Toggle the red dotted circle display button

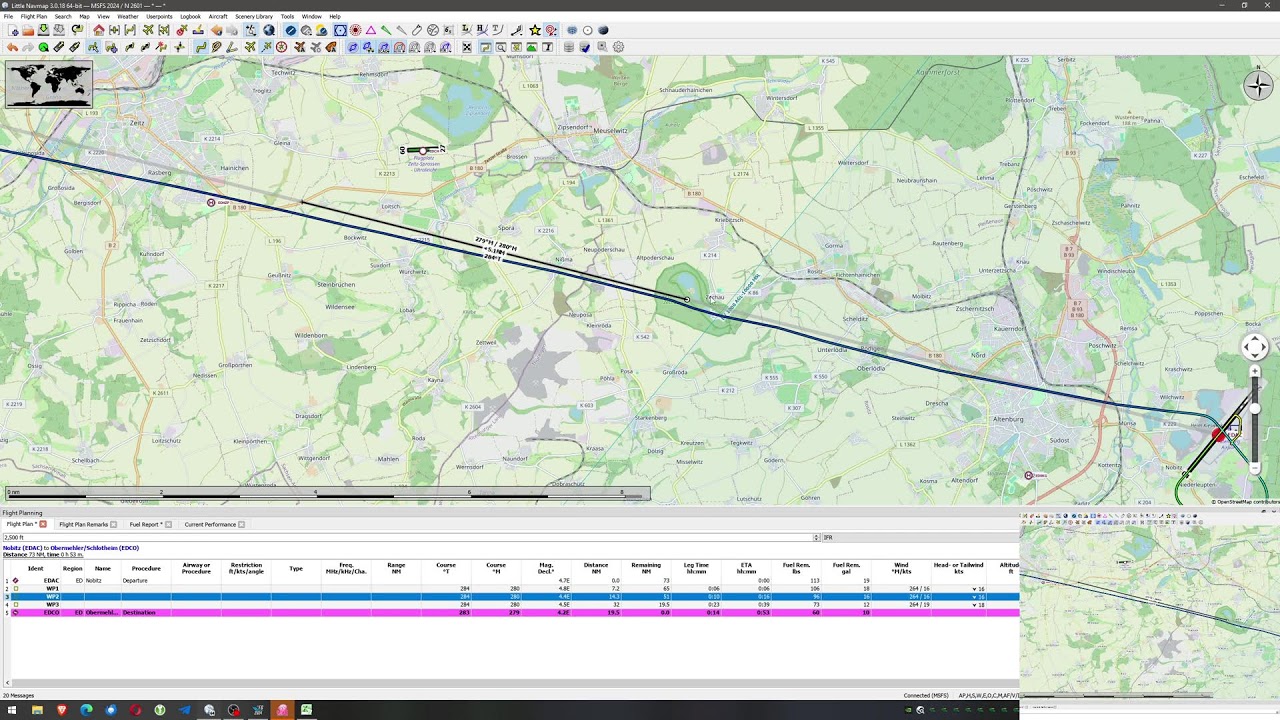pos(355,30)
